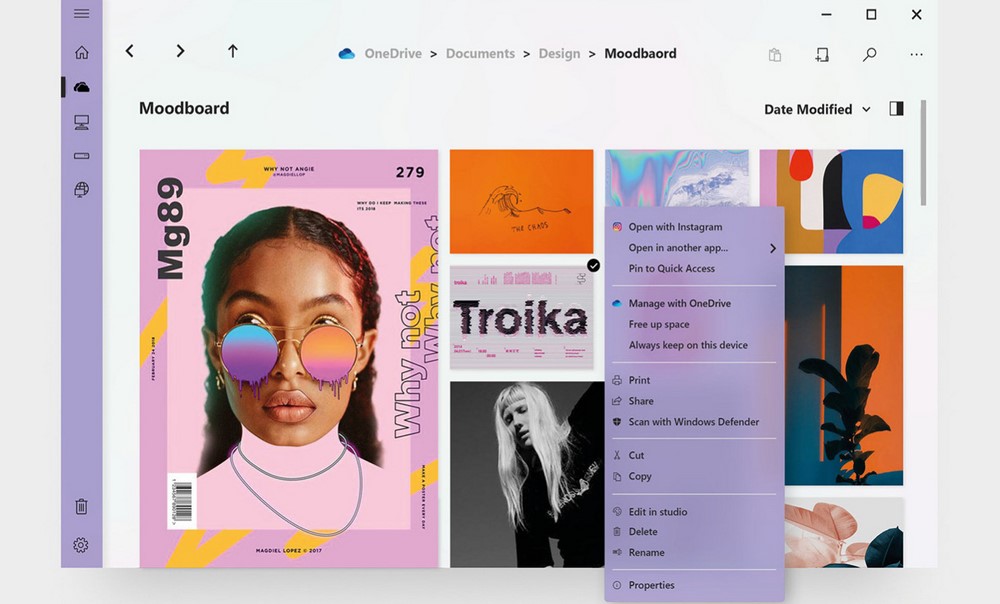1000x604 pixels.
Task: Click Moodbaord in the breadcrumb path
Action: coord(640,54)
